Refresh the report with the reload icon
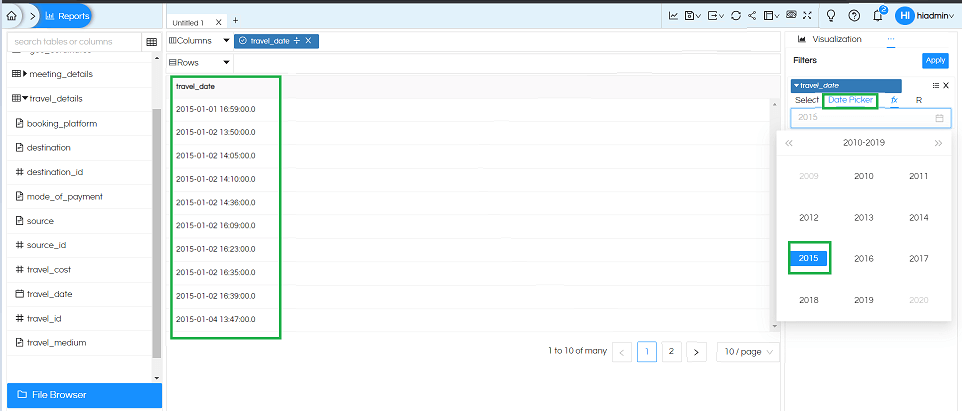 pos(736,16)
